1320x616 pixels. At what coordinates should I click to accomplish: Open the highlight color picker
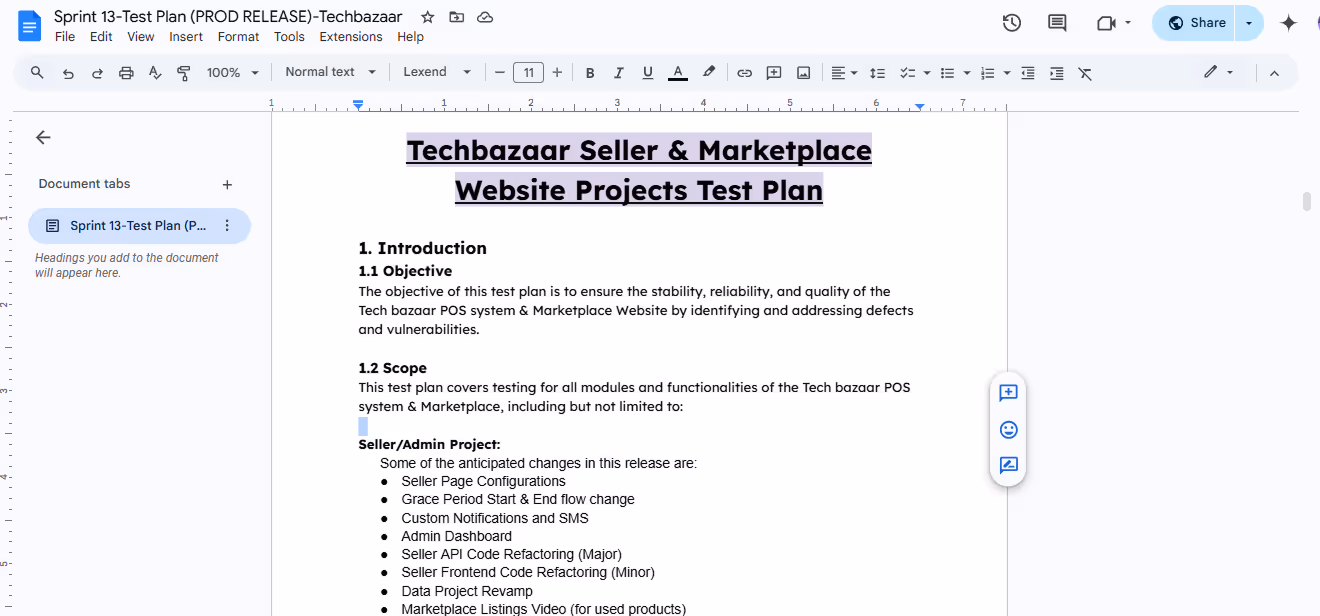709,72
